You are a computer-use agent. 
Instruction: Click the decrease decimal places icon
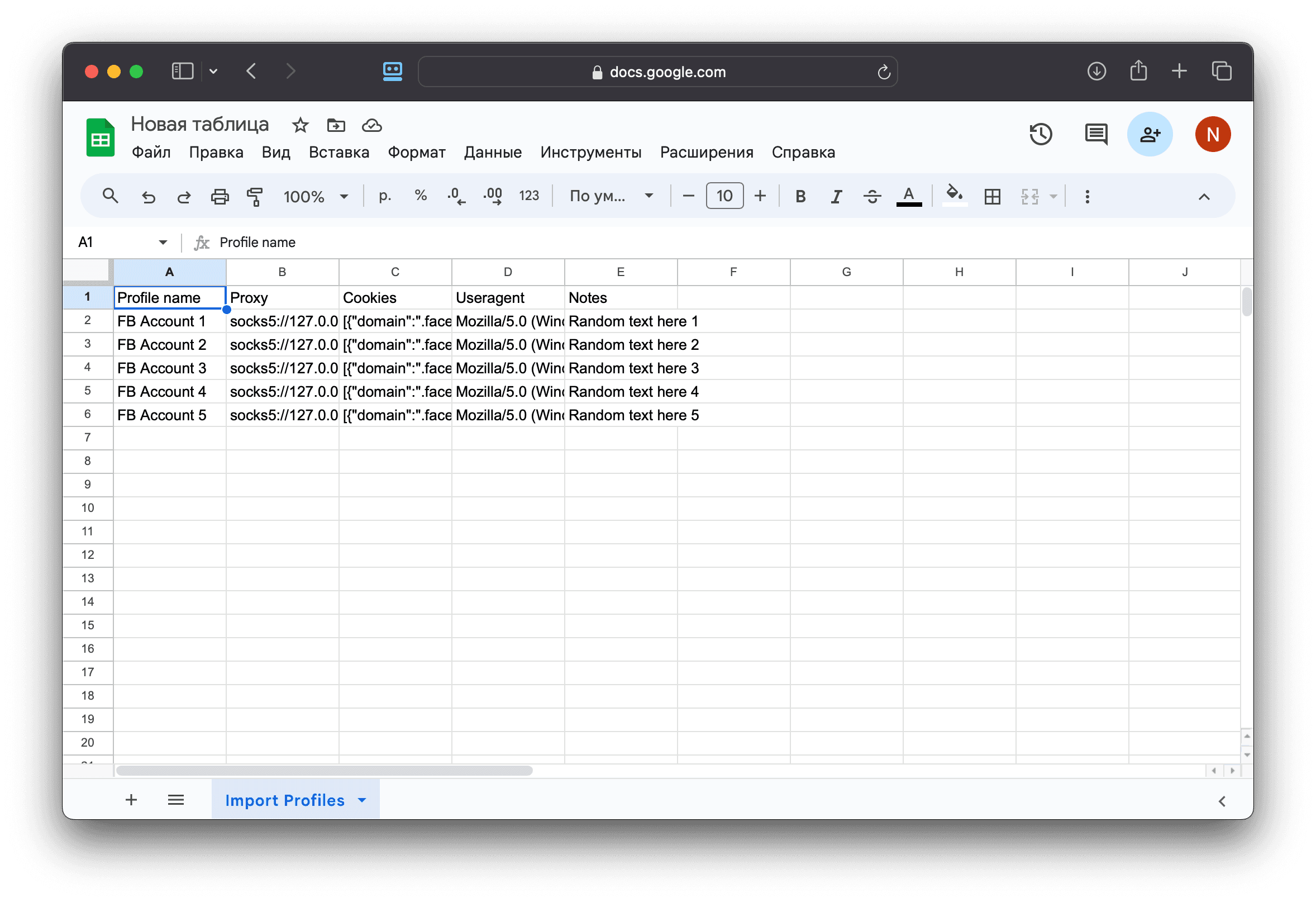456,197
